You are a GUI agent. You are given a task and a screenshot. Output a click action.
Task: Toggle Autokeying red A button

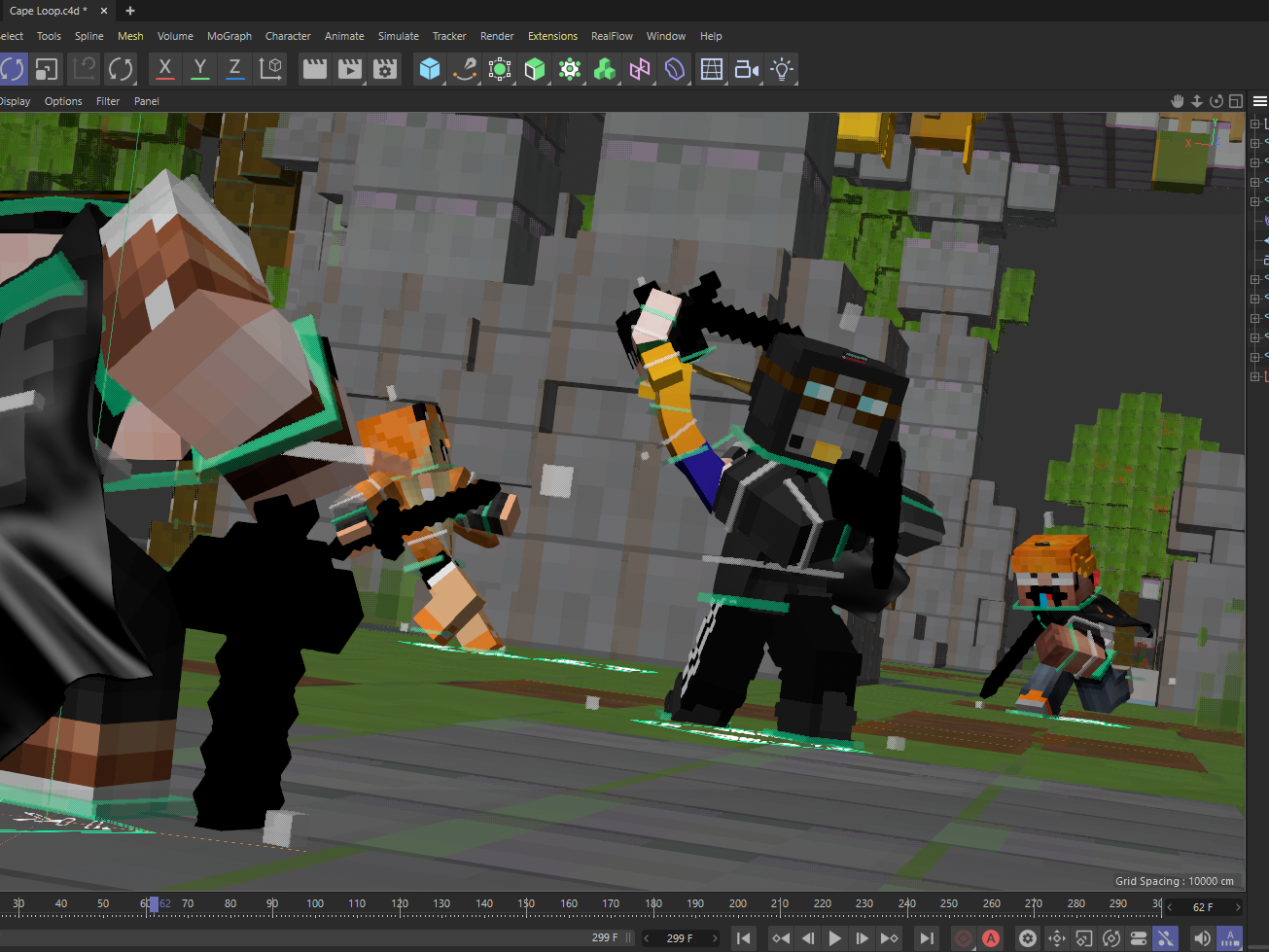(x=991, y=938)
